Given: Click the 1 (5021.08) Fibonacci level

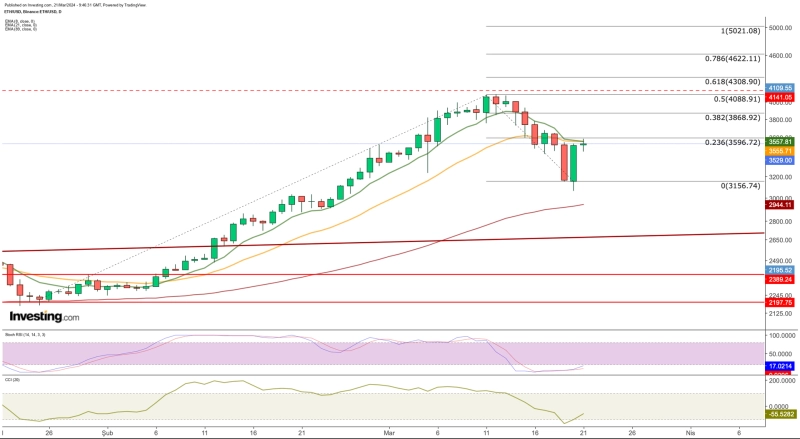Looking at the screenshot, I should (x=741, y=31).
